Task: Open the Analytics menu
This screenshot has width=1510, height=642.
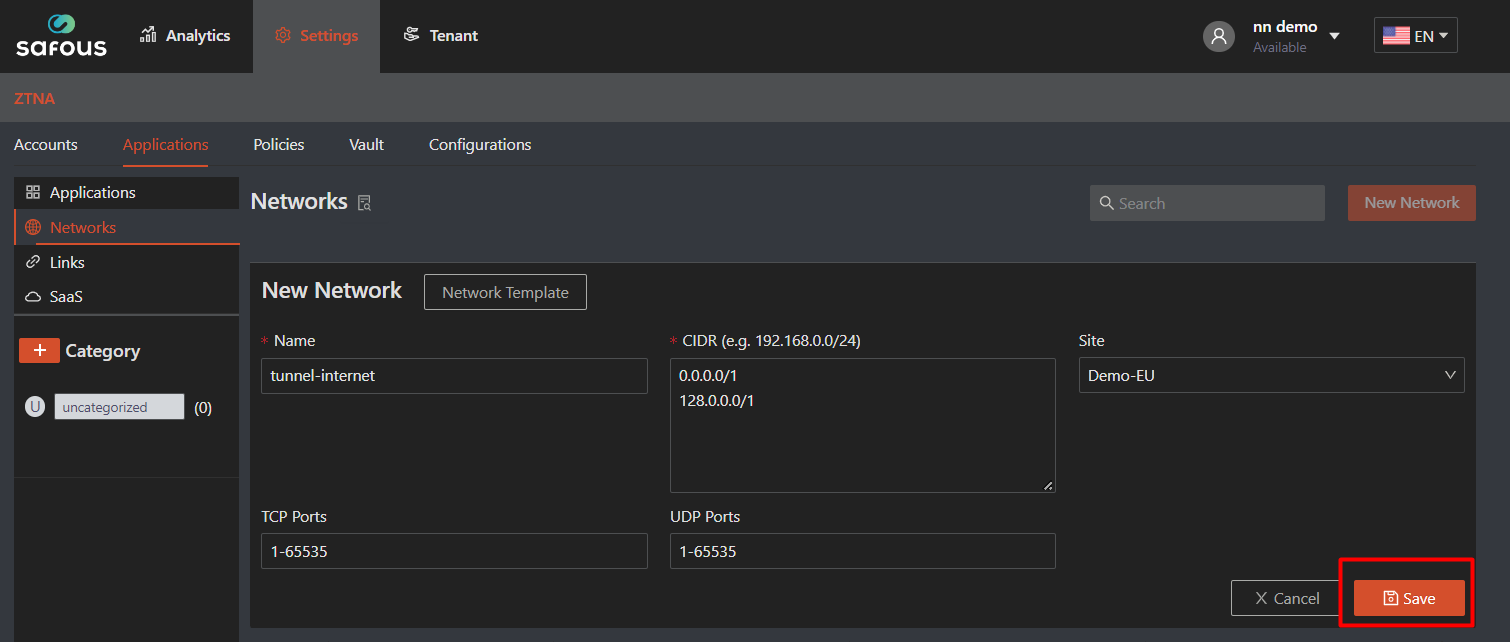Action: (x=185, y=36)
